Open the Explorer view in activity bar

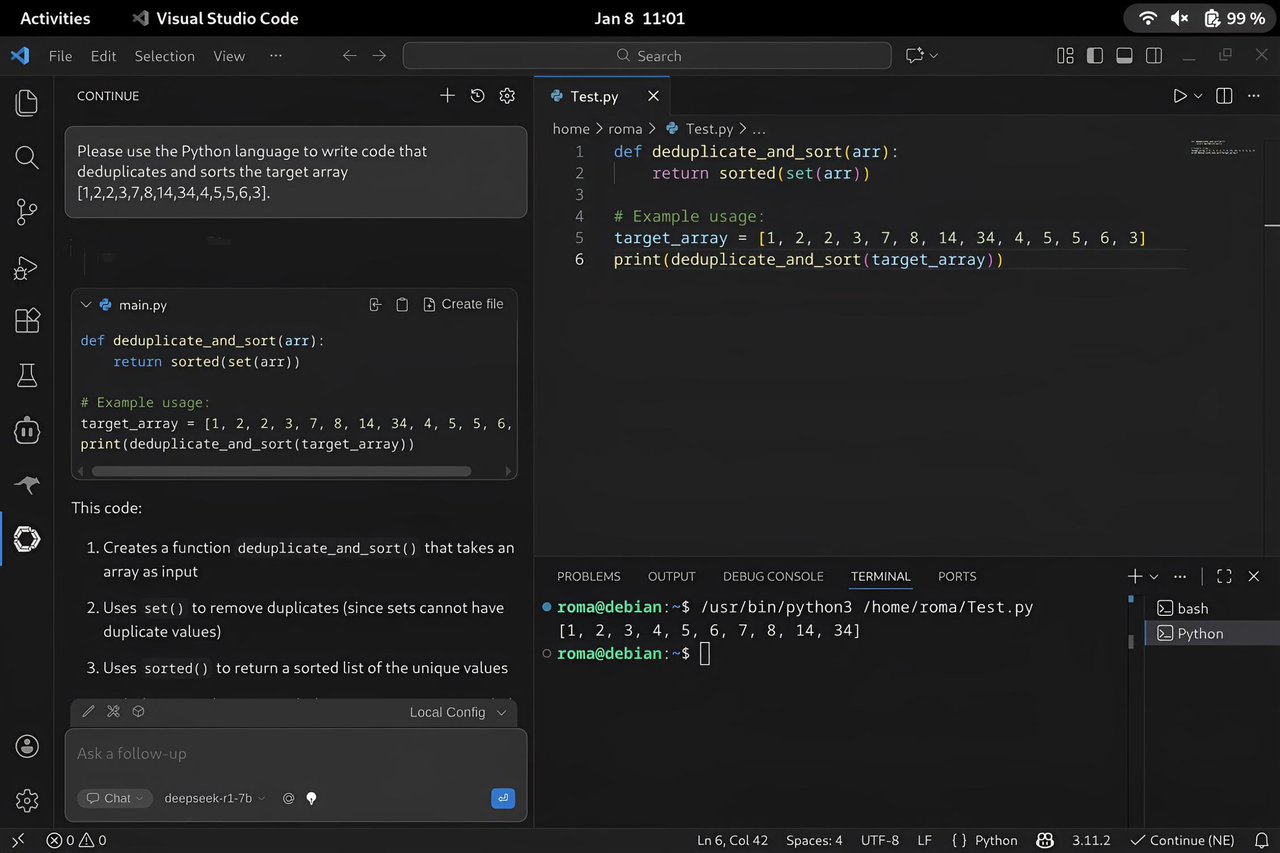coord(27,103)
